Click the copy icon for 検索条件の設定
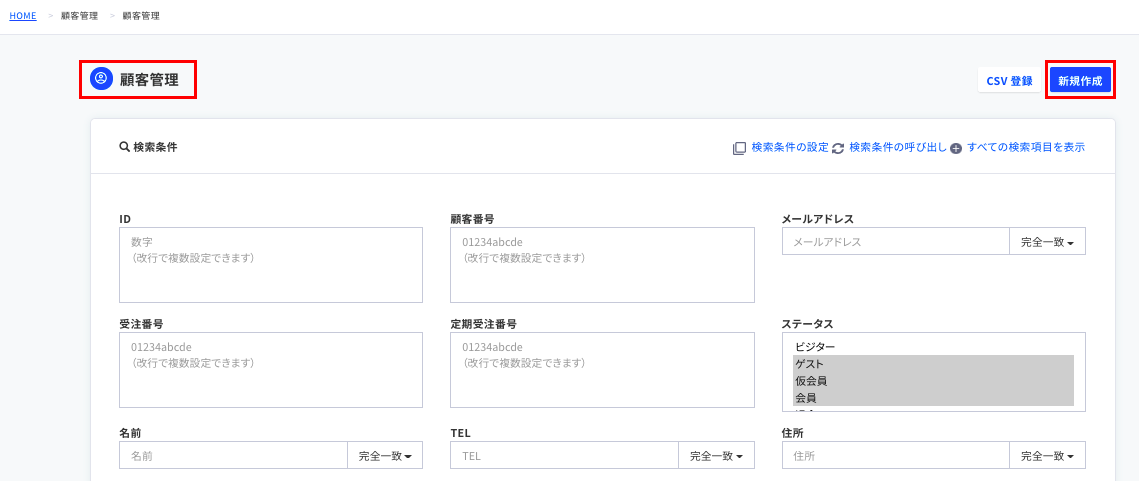 pyautogui.click(x=739, y=148)
